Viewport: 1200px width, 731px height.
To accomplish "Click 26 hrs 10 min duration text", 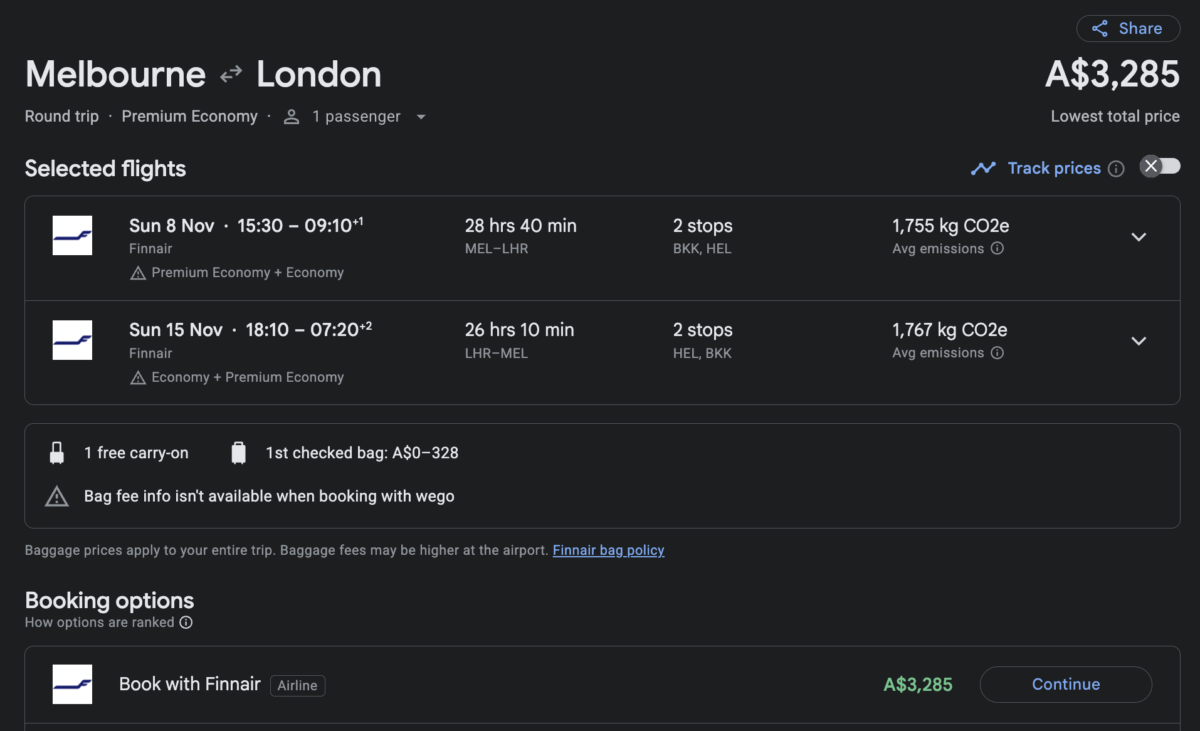I will [x=520, y=330].
